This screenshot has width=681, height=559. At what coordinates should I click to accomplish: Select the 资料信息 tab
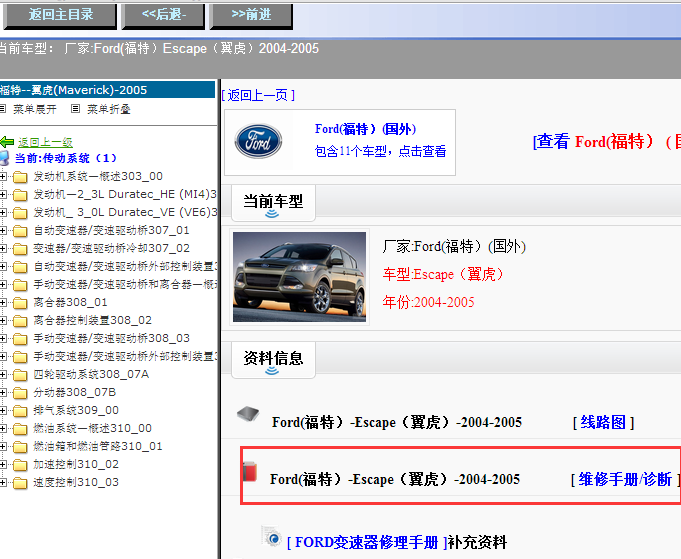(x=273, y=360)
